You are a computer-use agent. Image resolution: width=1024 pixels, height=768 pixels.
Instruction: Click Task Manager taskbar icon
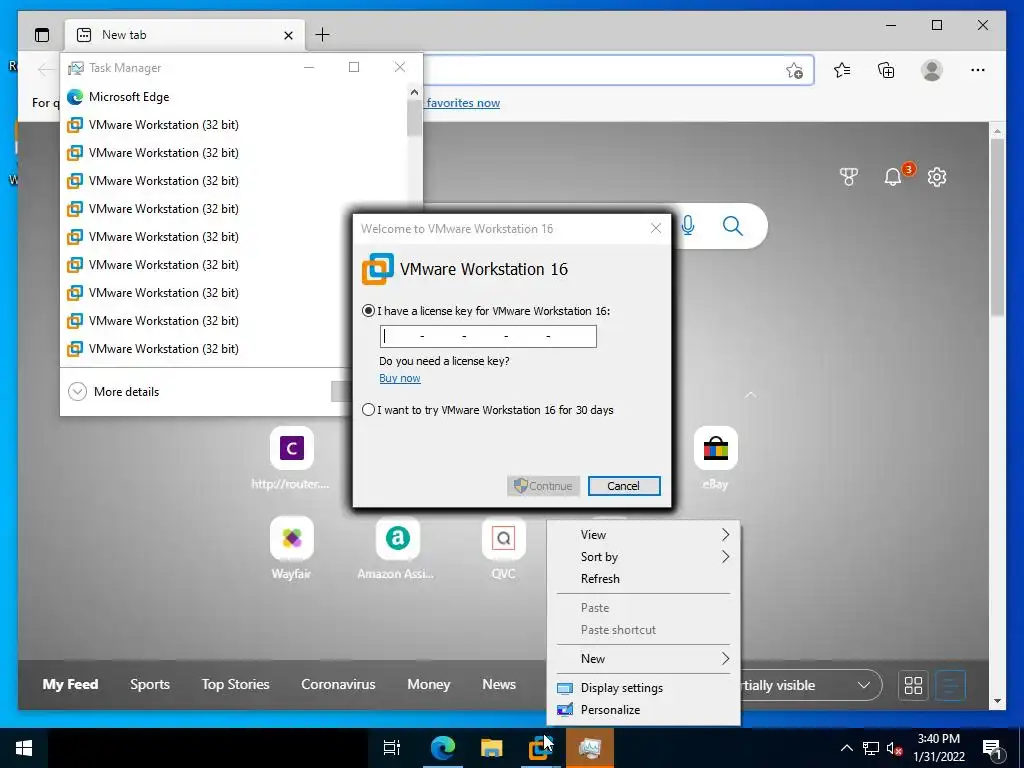coord(590,748)
